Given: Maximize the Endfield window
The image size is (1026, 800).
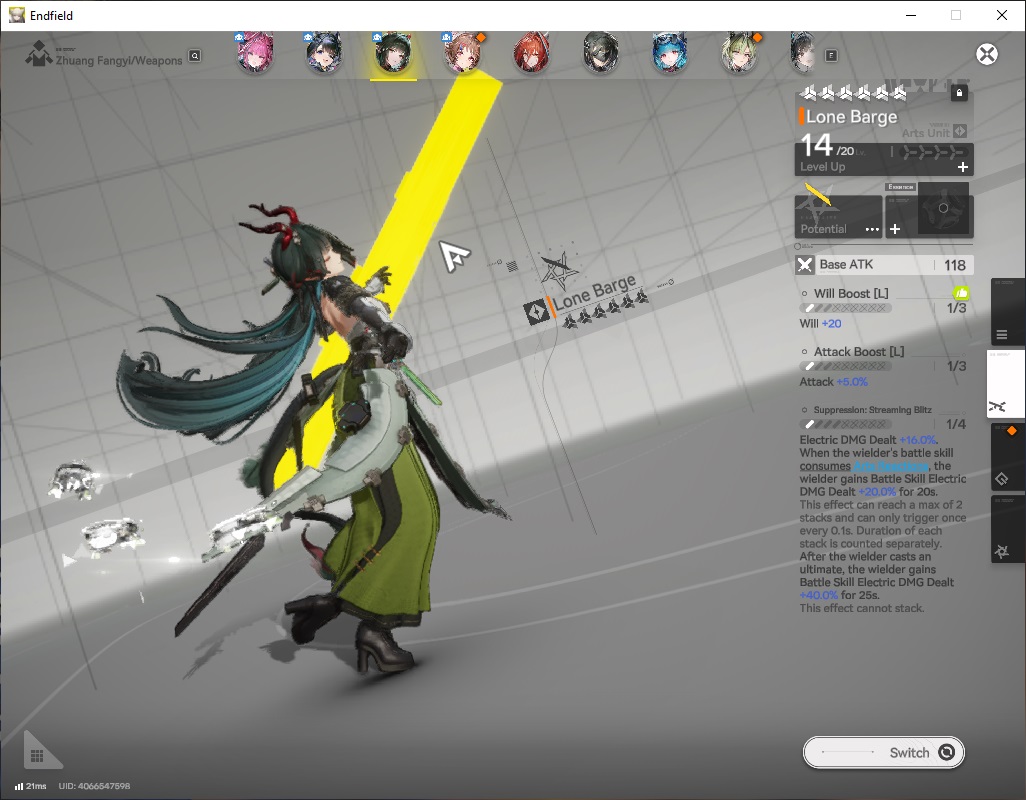Looking at the screenshot, I should [x=956, y=15].
